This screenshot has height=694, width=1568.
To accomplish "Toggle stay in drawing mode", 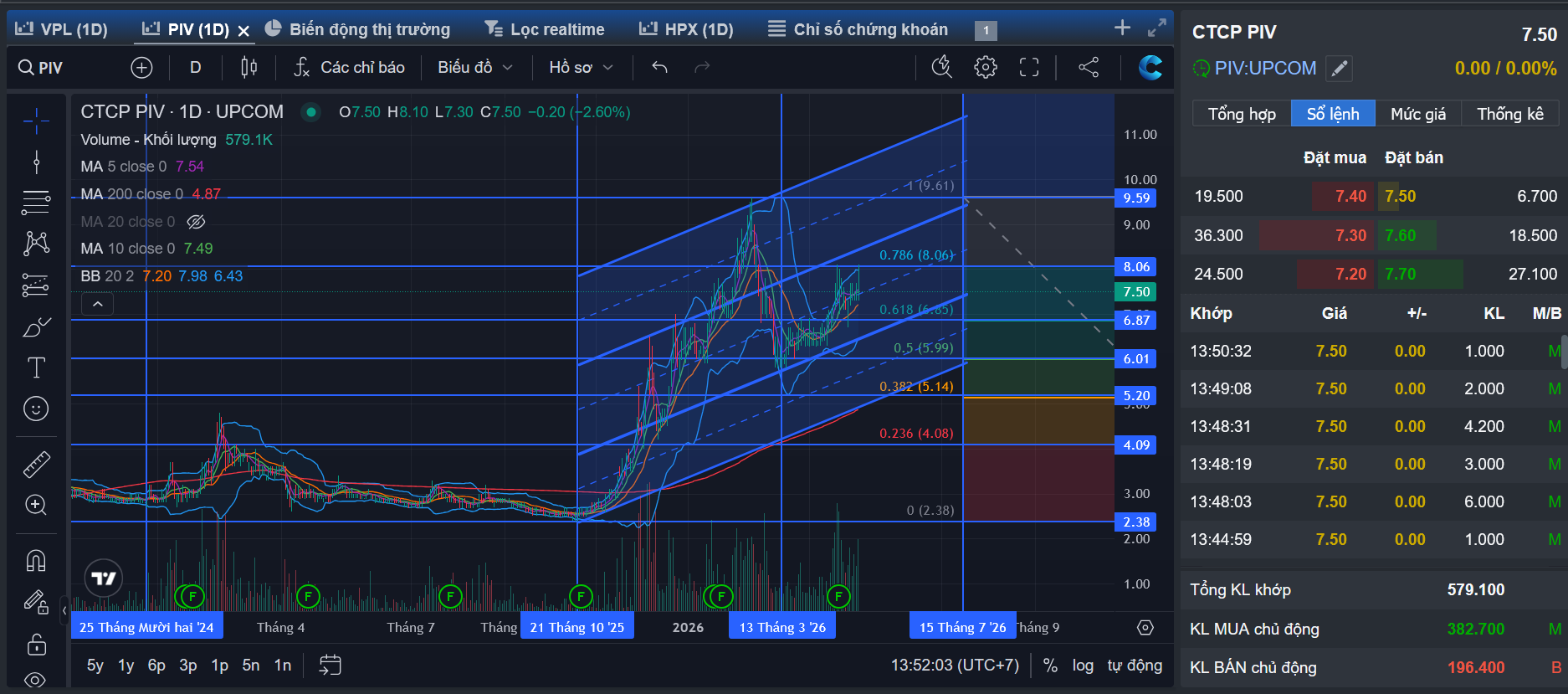I will pos(36,601).
